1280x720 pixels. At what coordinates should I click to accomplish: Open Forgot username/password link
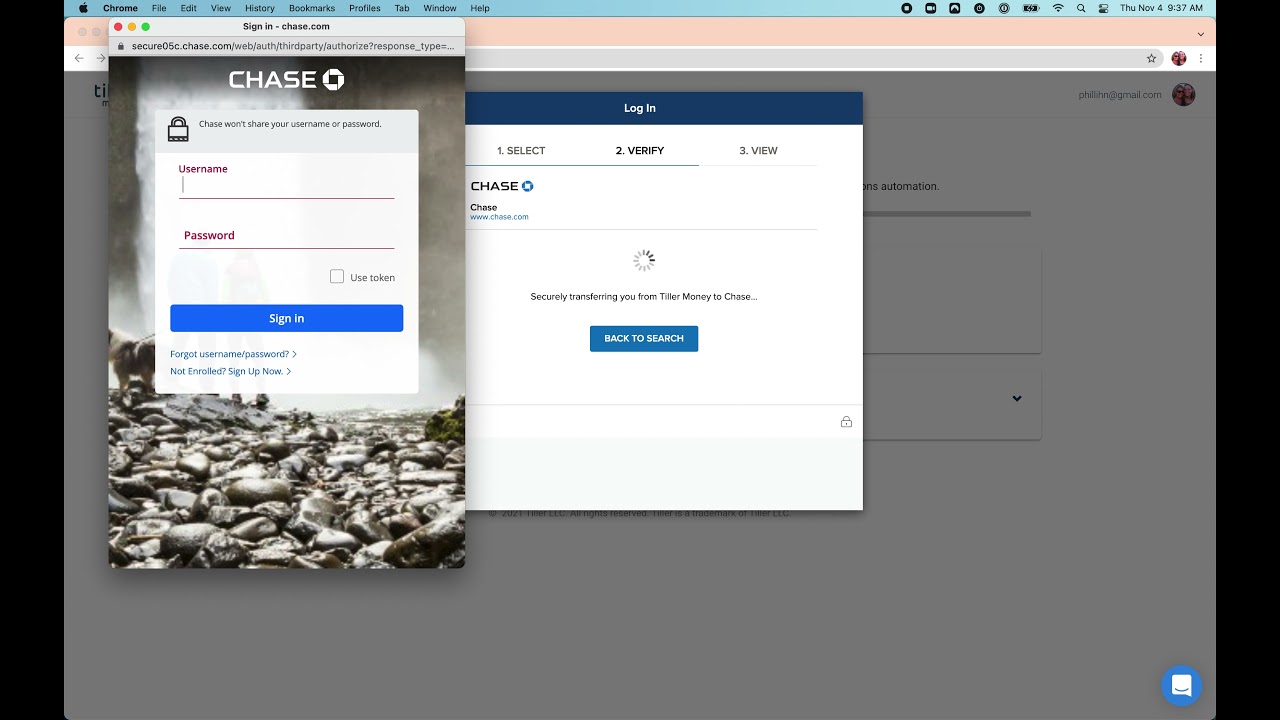[233, 354]
